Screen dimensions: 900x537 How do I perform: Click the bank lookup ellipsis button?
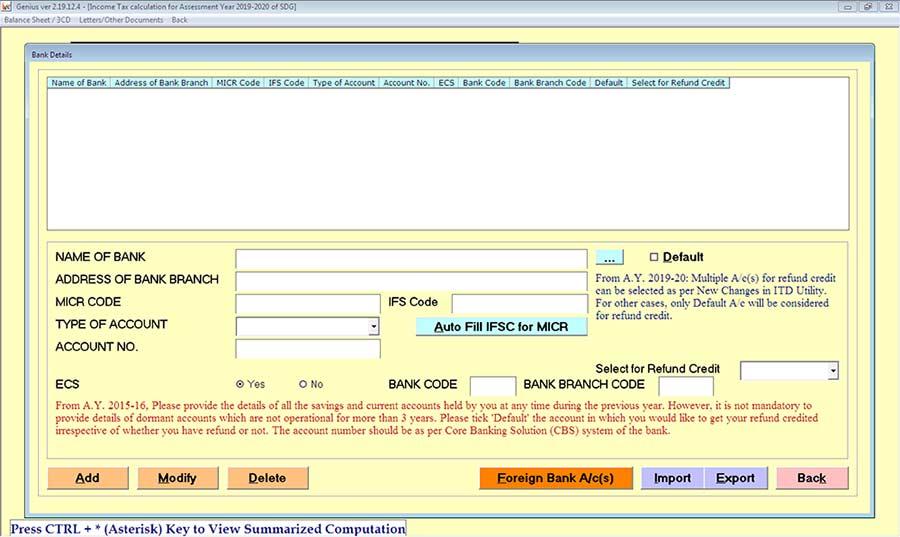tap(609, 258)
